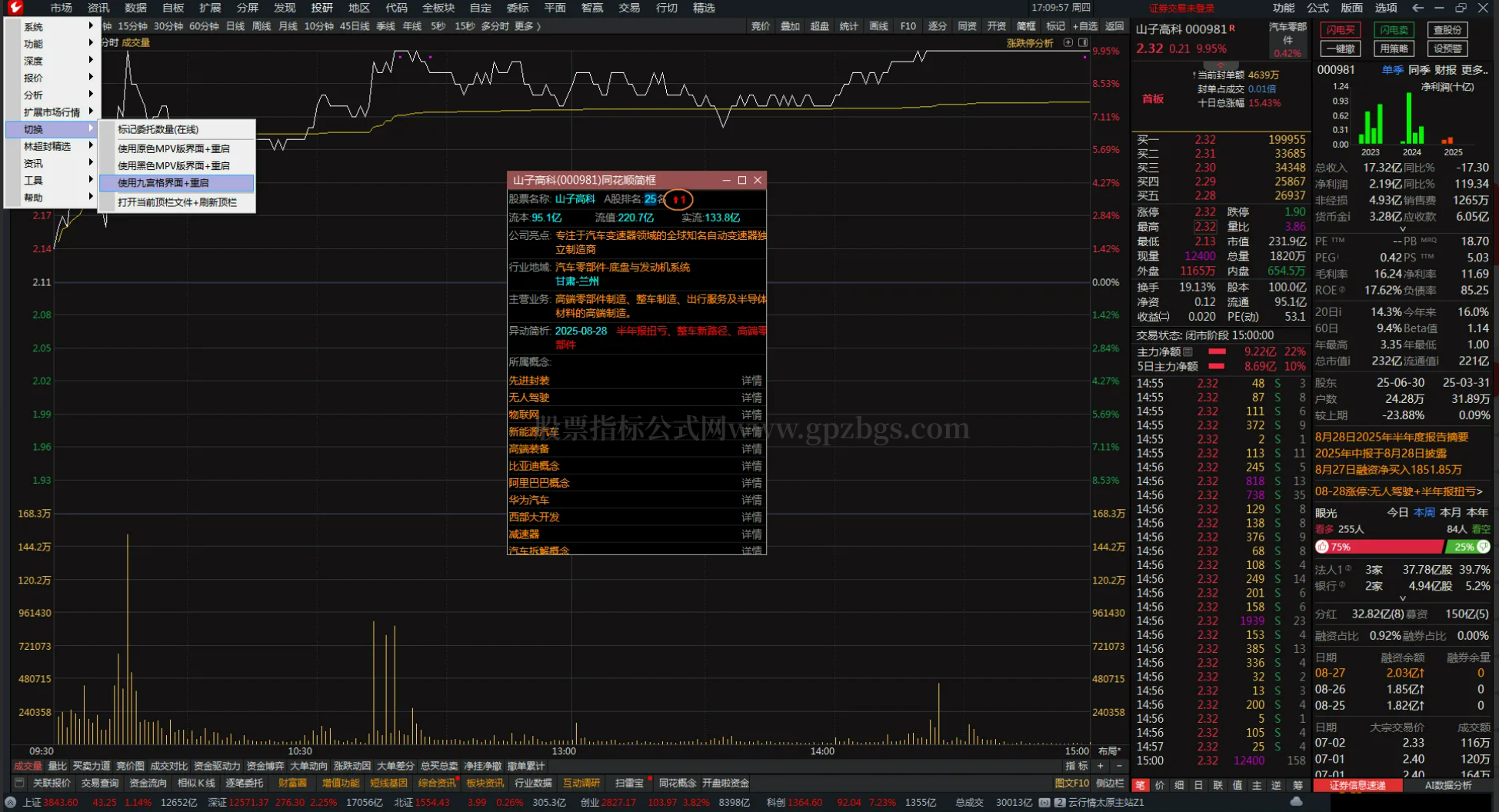1499x812 pixels.
Task: Click the back arrow in title bar
Action: click(x=1417, y=8)
